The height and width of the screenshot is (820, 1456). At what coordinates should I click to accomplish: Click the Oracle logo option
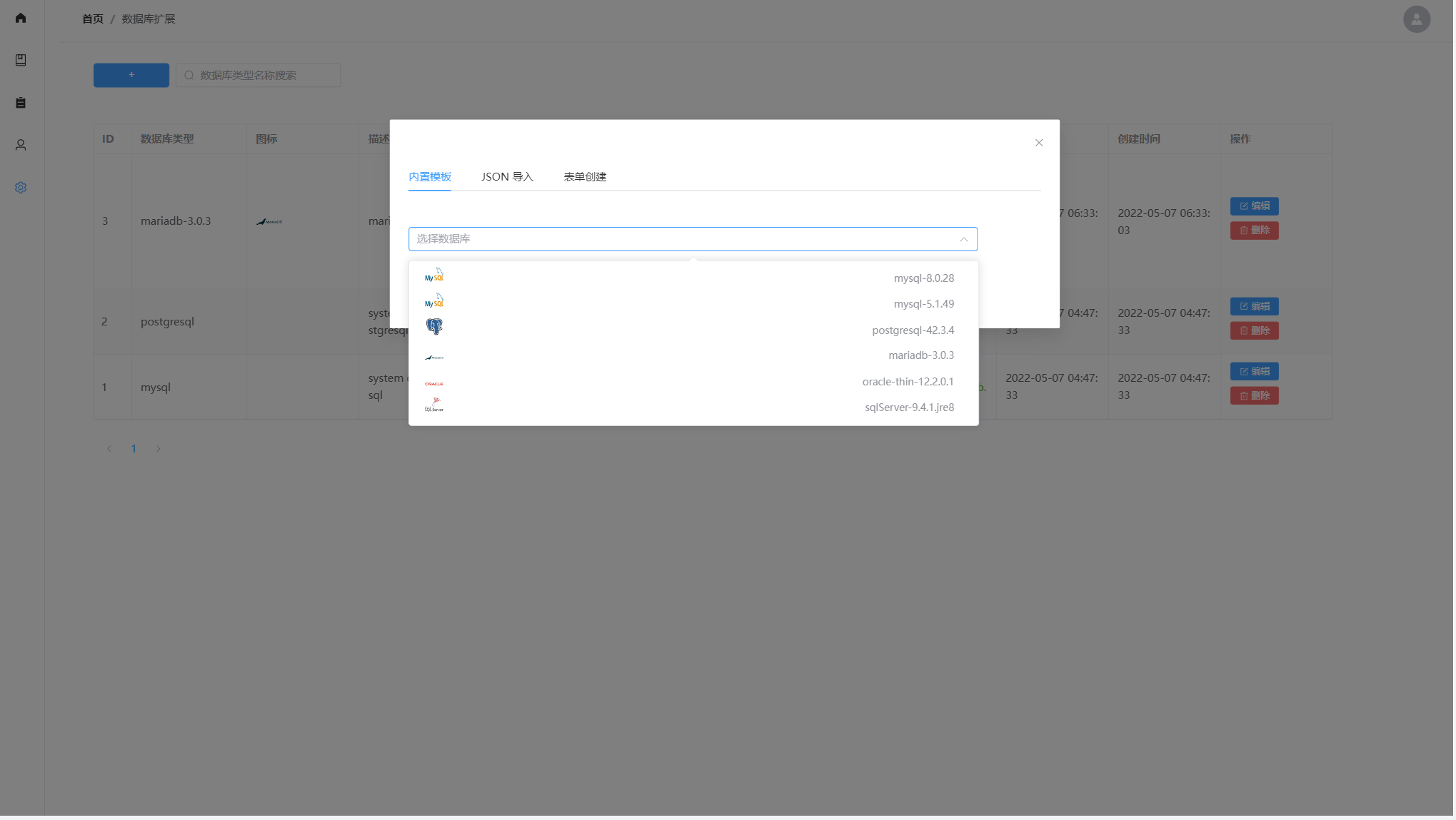pos(434,383)
